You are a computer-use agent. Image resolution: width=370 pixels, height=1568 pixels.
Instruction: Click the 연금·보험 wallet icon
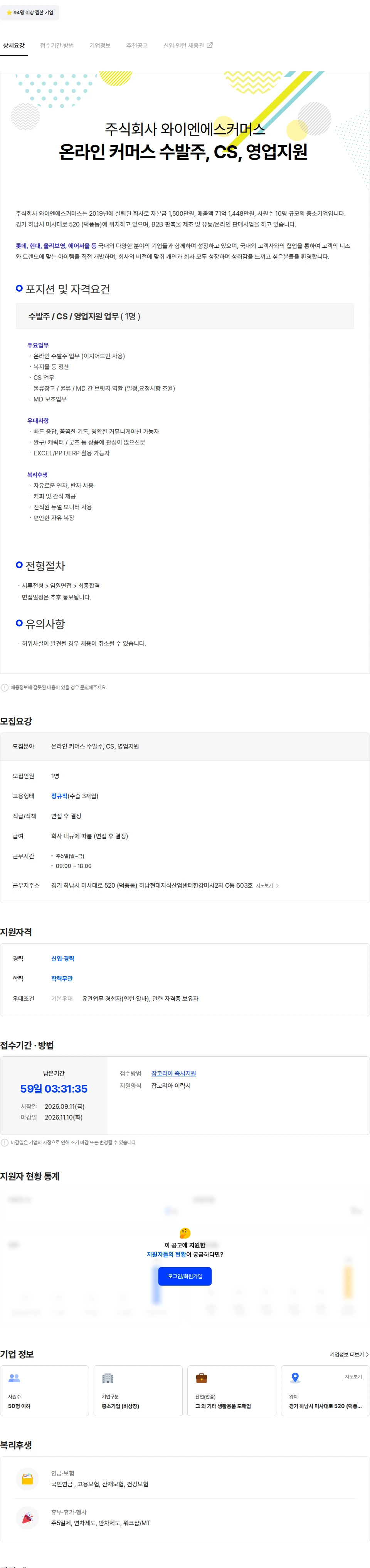coord(27,1479)
